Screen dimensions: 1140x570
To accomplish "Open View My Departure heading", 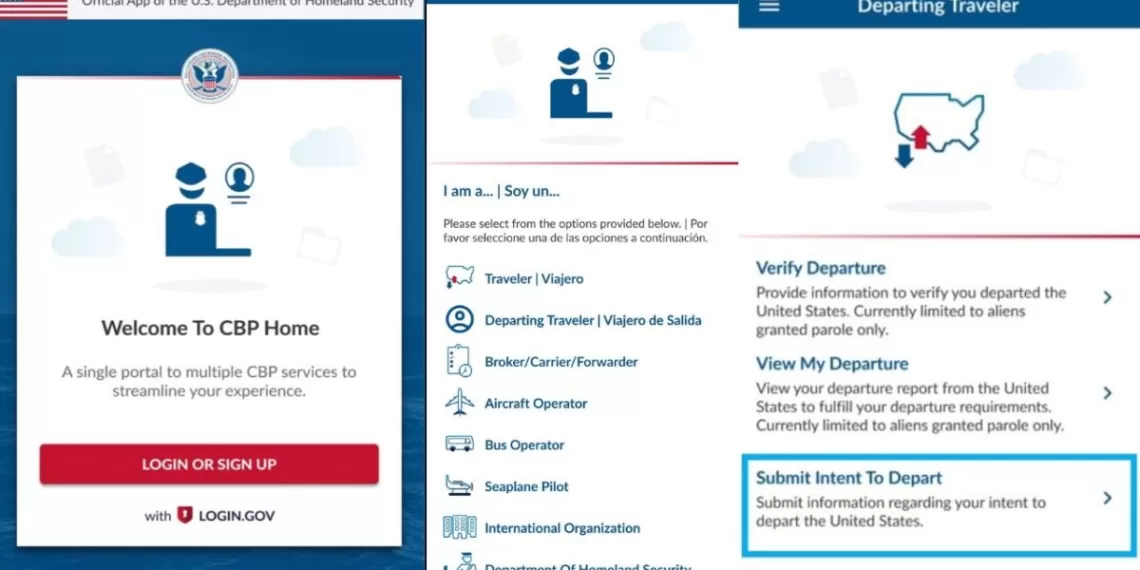I will (832, 363).
